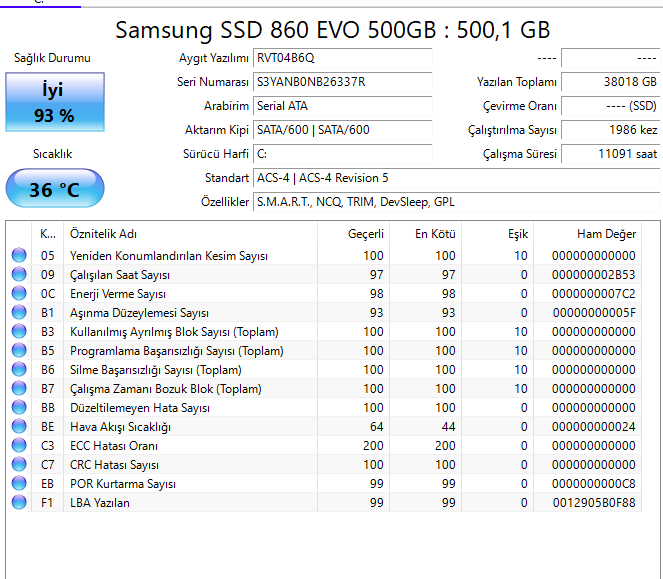Image resolution: width=663 pixels, height=579 pixels.
Task: Click Geçerli value 200 in C3 row
Action: click(x=373, y=446)
